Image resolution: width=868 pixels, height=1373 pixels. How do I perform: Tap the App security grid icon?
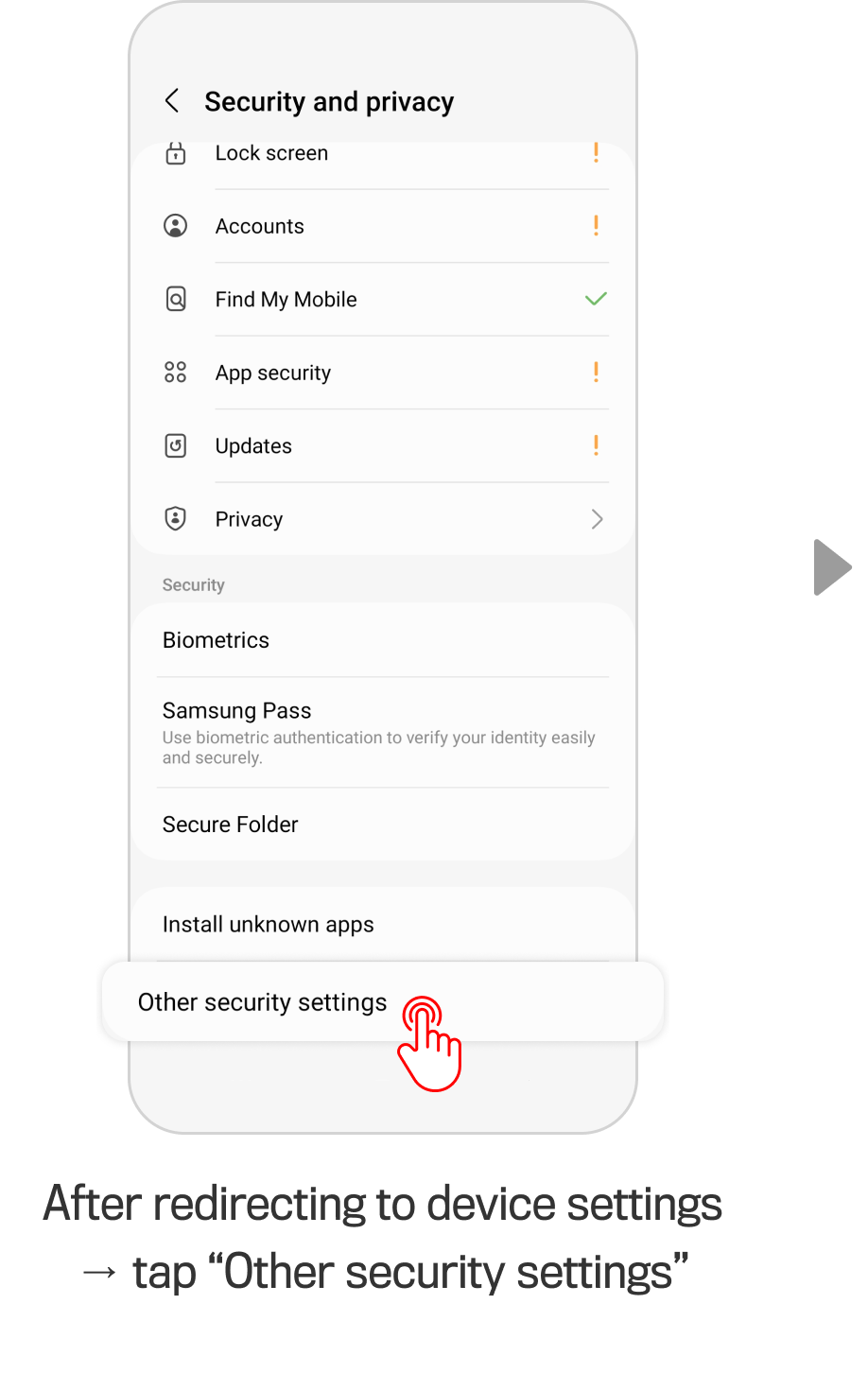click(x=176, y=373)
